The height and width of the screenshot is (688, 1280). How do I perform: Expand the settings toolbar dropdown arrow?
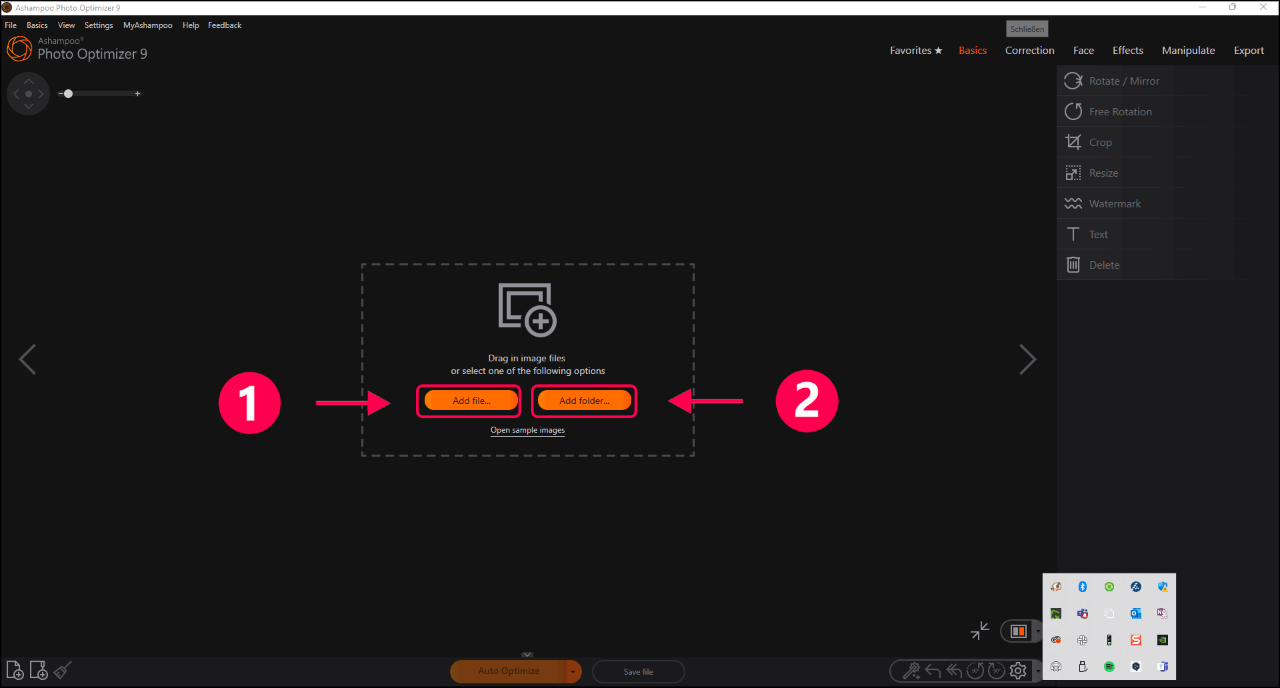(1036, 671)
